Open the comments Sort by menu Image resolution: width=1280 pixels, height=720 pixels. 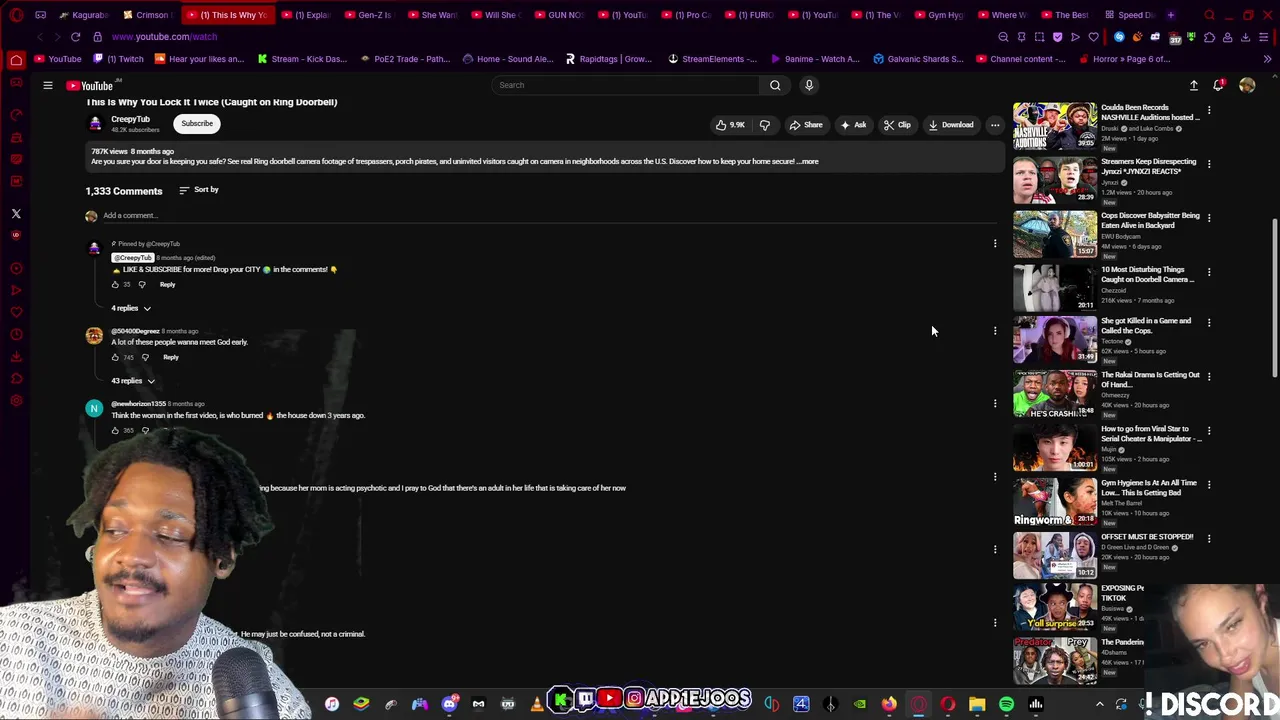click(199, 190)
